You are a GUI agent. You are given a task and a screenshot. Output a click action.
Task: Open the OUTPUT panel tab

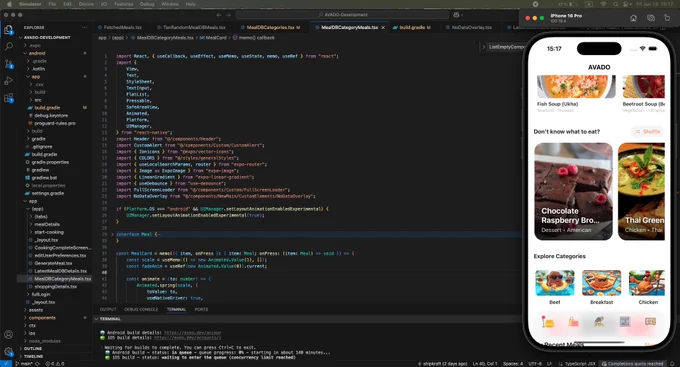tap(108, 309)
